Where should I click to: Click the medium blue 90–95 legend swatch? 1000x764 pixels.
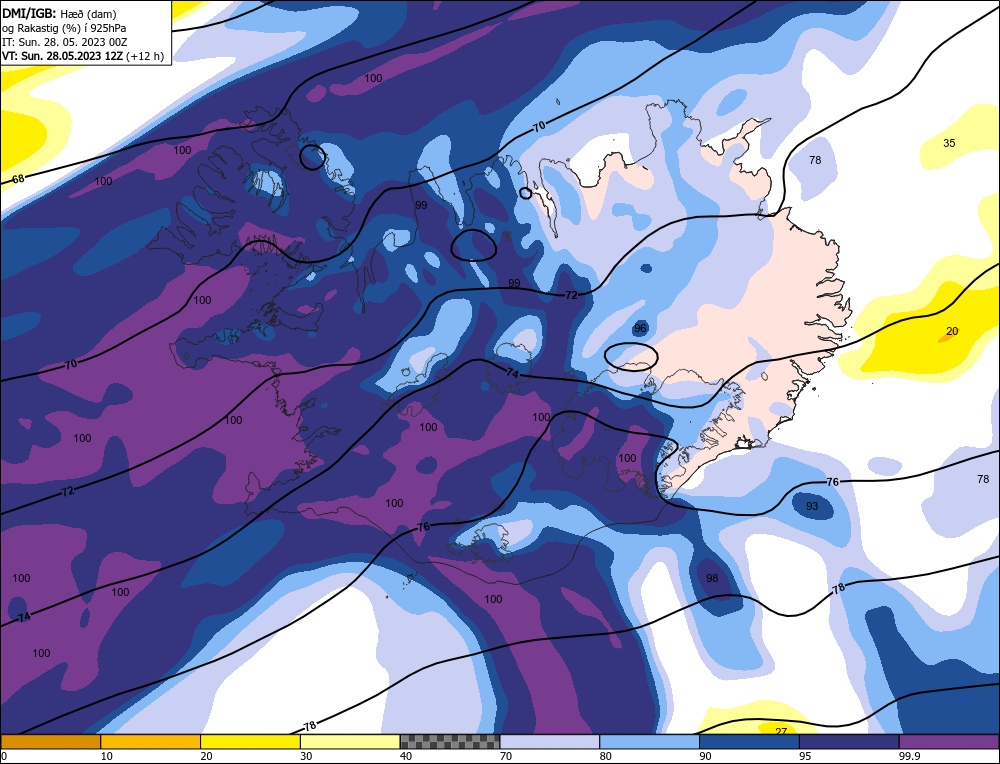749,742
